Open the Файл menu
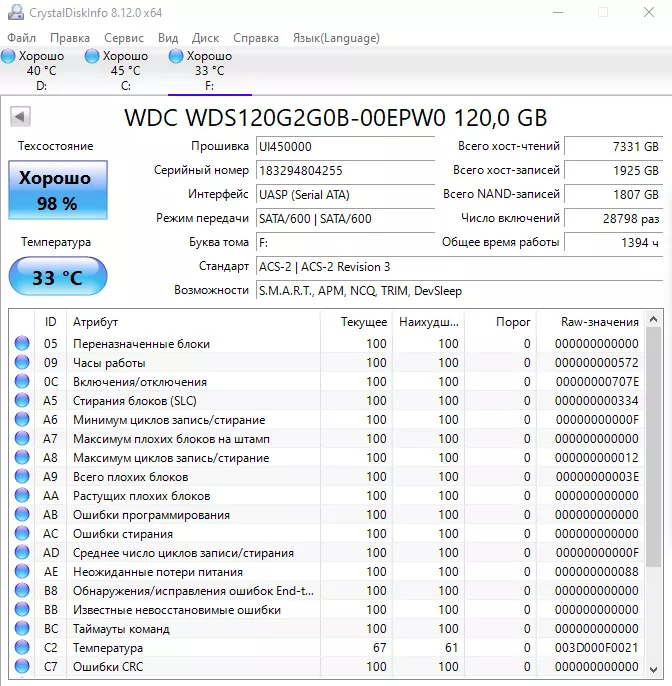Screen dimensions: 672x686 (21, 38)
